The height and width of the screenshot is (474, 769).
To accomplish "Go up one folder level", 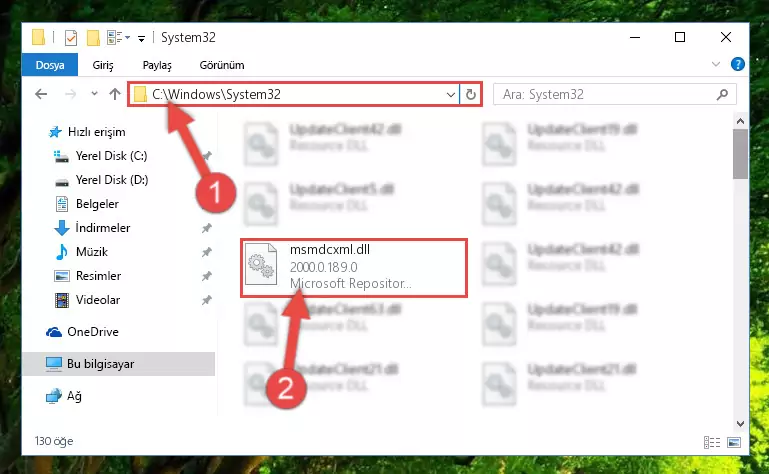I will click(x=115, y=94).
